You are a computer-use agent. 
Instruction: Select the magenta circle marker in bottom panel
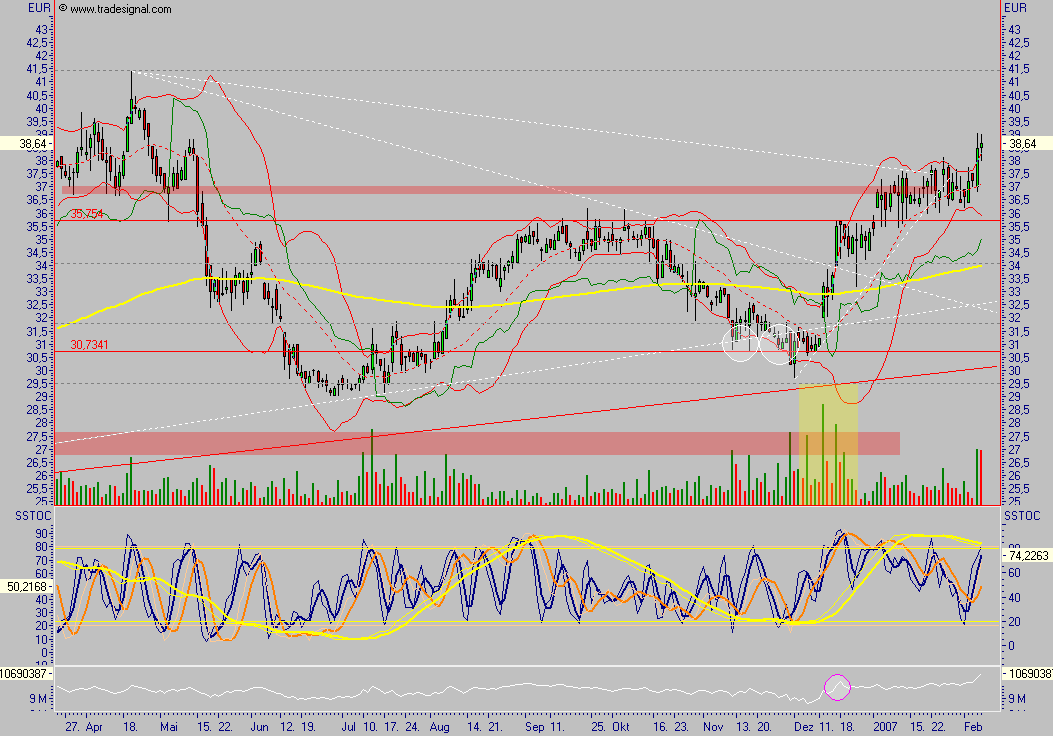(x=836, y=687)
